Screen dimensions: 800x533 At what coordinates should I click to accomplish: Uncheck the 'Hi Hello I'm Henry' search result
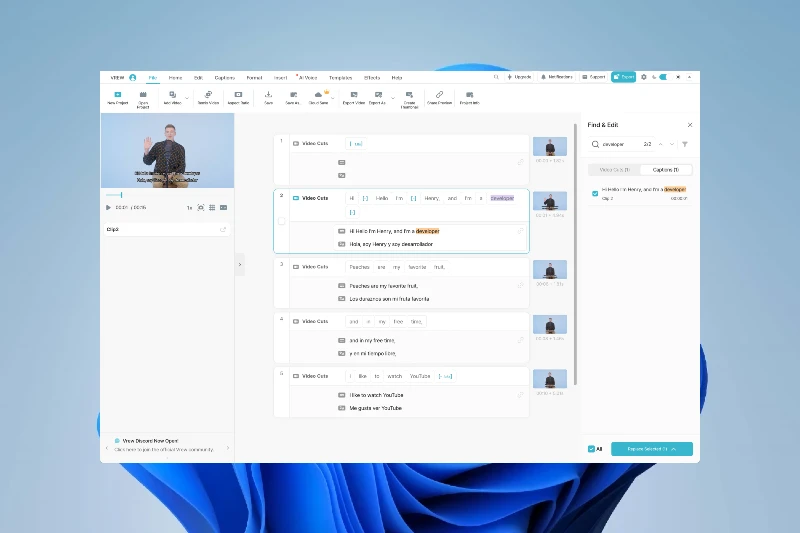[x=595, y=193]
